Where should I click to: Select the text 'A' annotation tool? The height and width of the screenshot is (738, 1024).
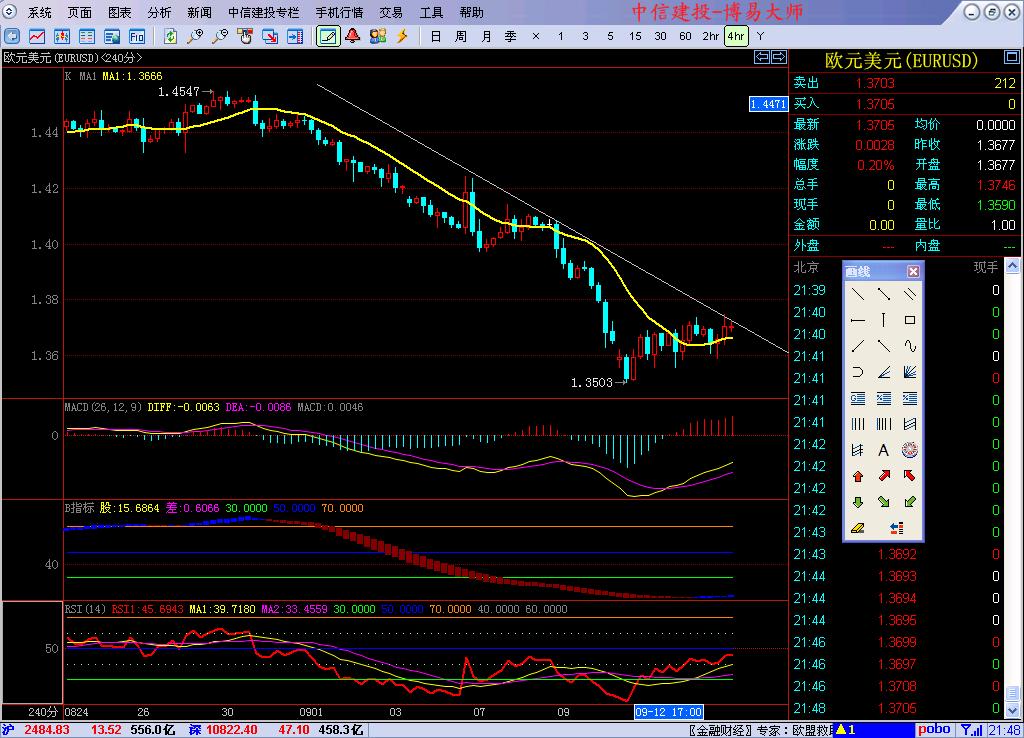[x=884, y=450]
